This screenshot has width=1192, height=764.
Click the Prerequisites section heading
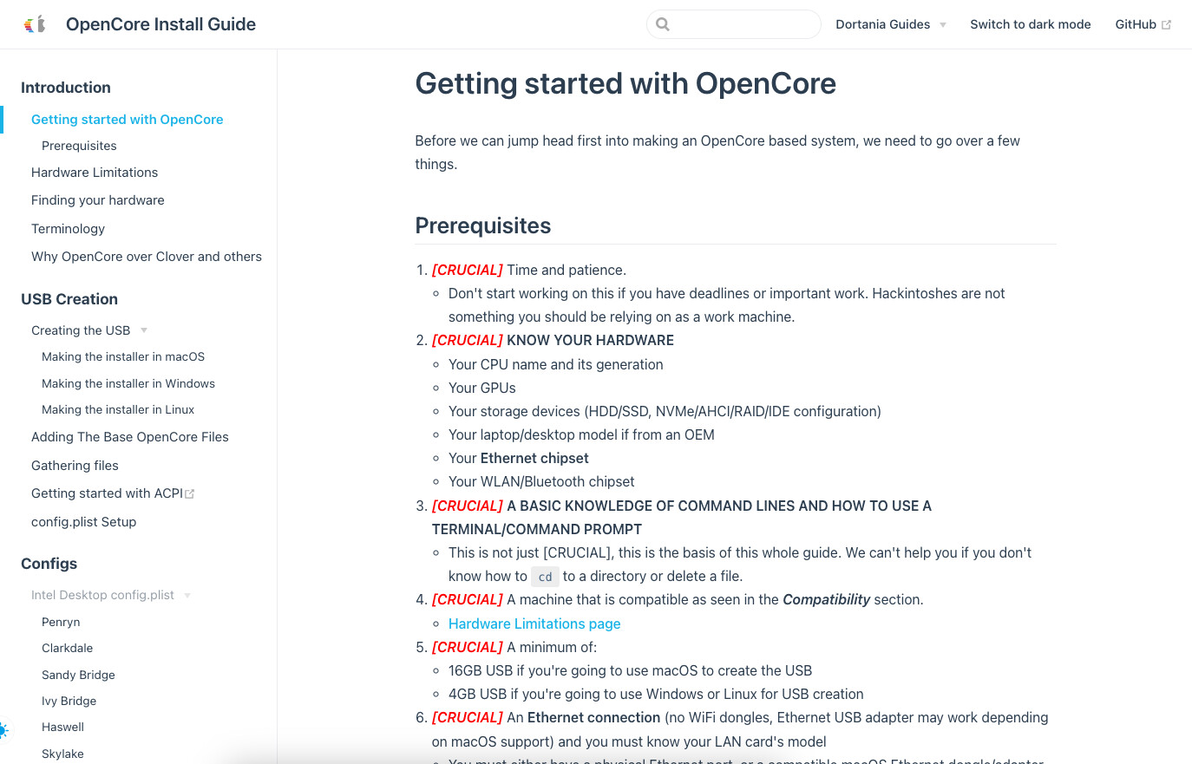[483, 226]
